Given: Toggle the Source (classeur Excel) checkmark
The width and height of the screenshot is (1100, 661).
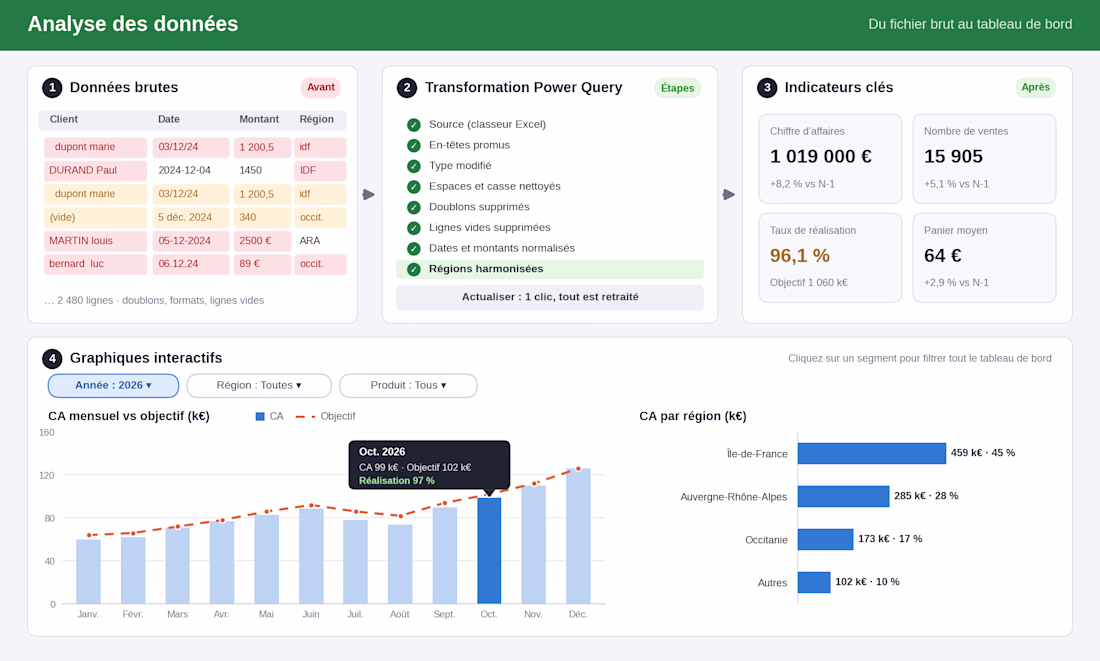Looking at the screenshot, I should point(414,125).
